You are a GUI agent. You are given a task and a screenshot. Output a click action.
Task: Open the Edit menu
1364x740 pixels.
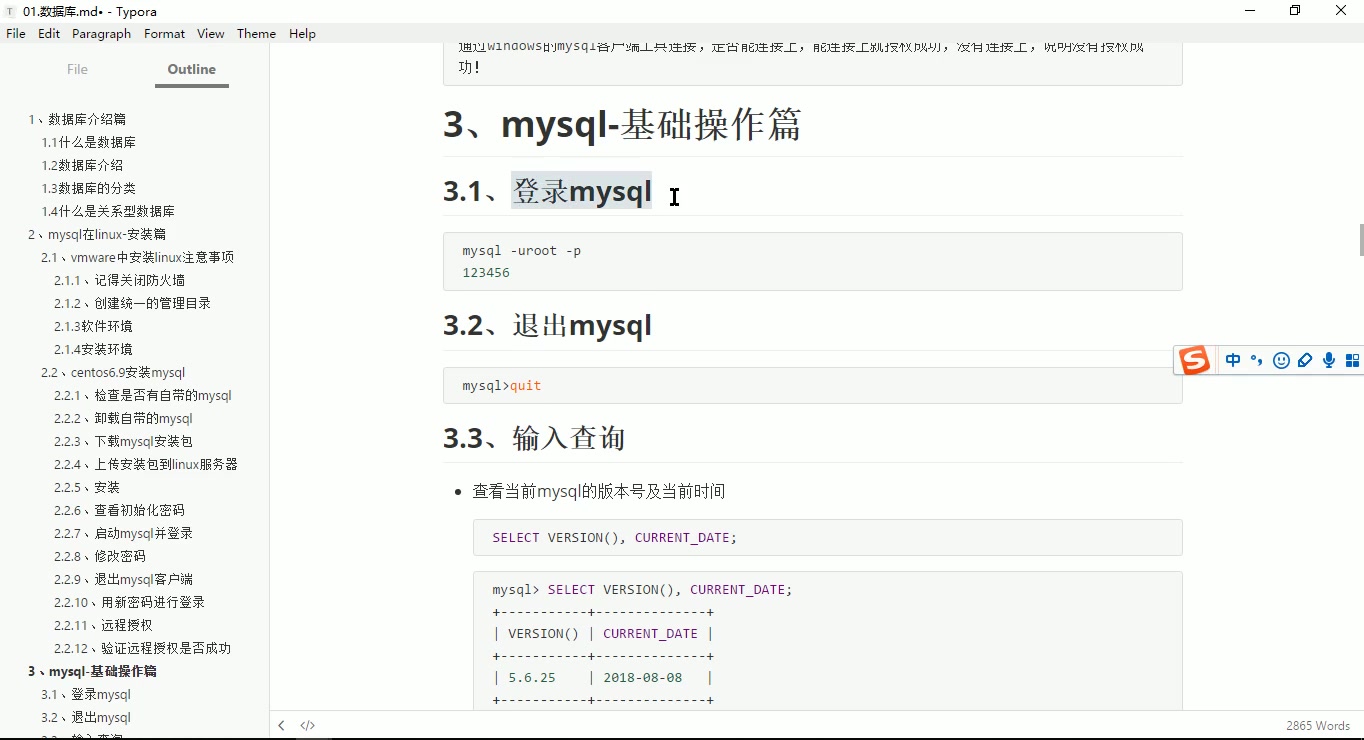tap(49, 33)
